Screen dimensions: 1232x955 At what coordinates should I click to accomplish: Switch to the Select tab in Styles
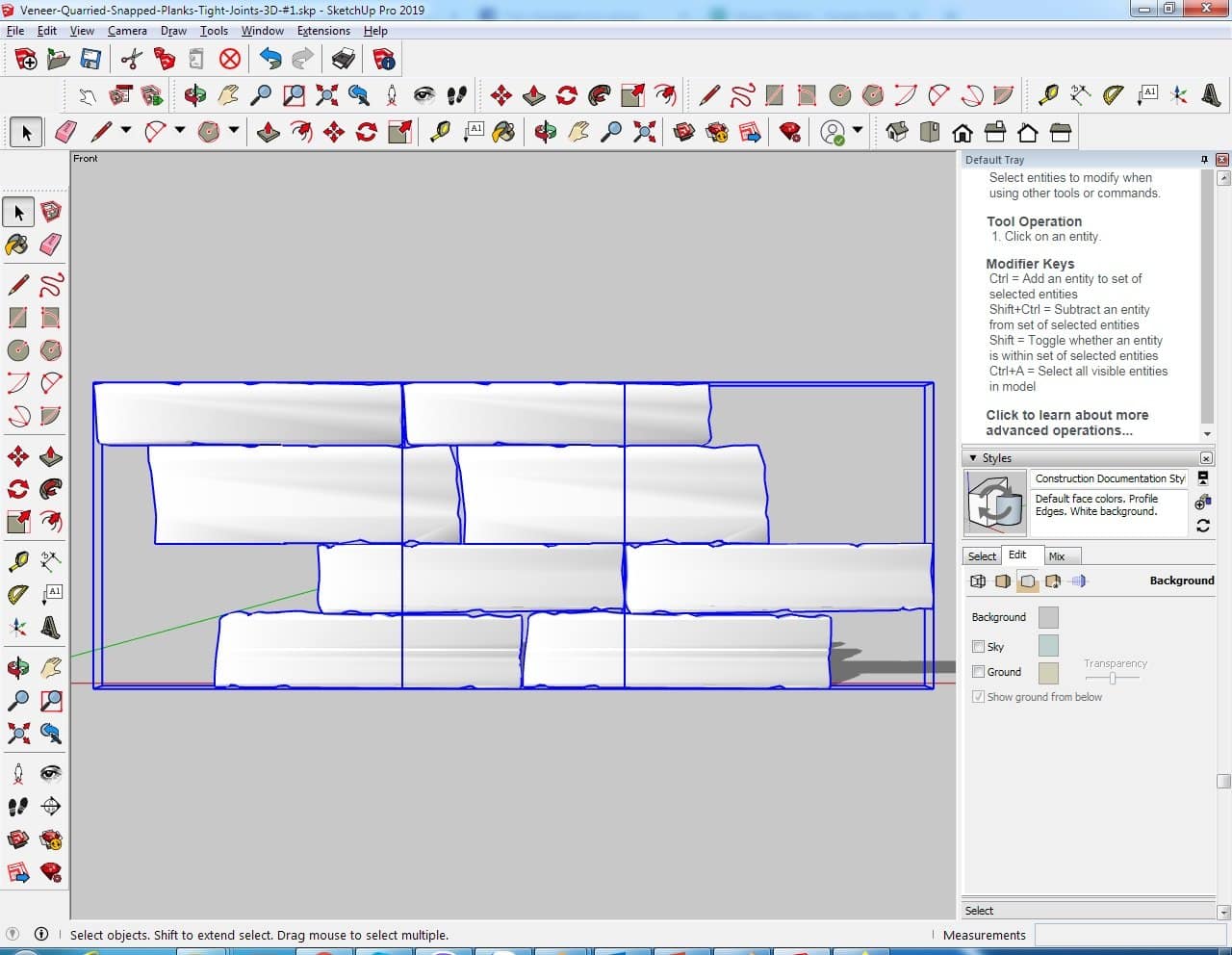(x=982, y=556)
